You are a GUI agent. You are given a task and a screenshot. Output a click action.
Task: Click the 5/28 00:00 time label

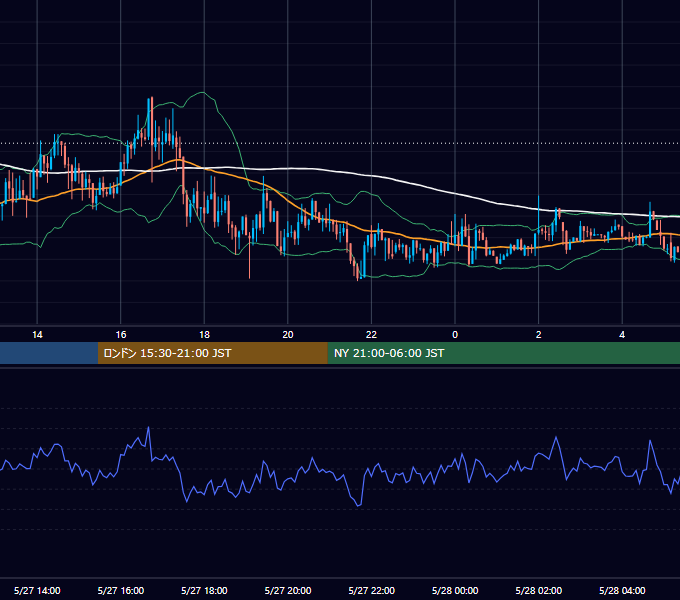click(x=455, y=590)
